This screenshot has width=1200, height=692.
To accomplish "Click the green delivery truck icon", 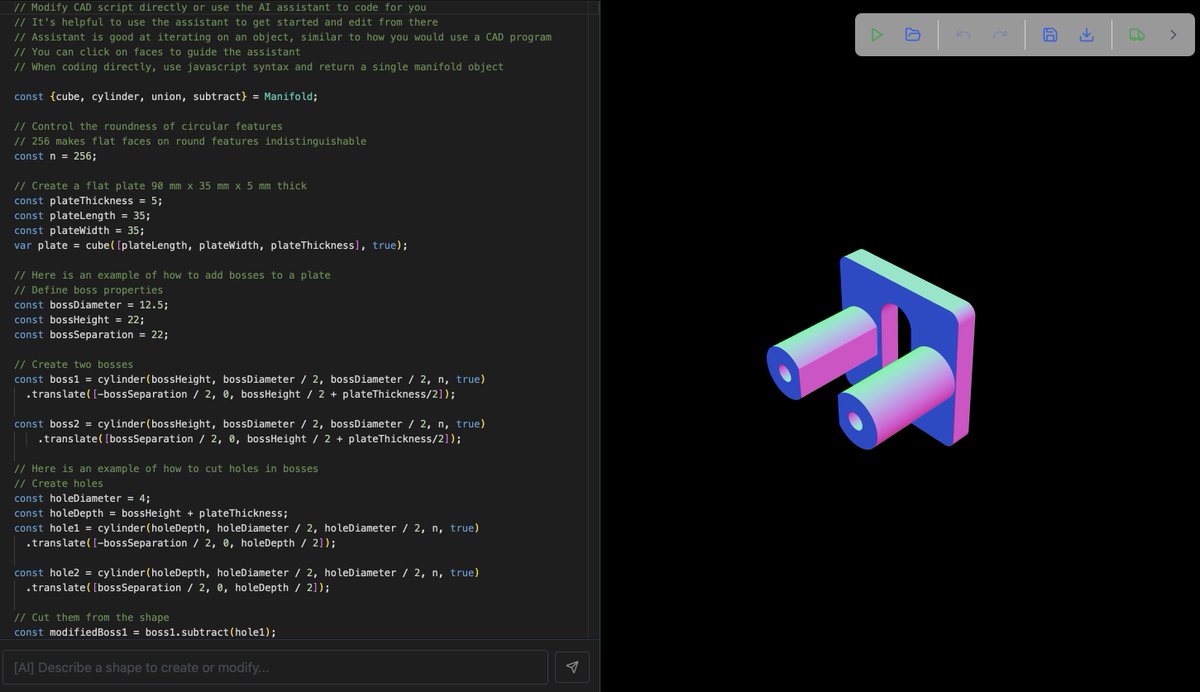I will (1137, 35).
